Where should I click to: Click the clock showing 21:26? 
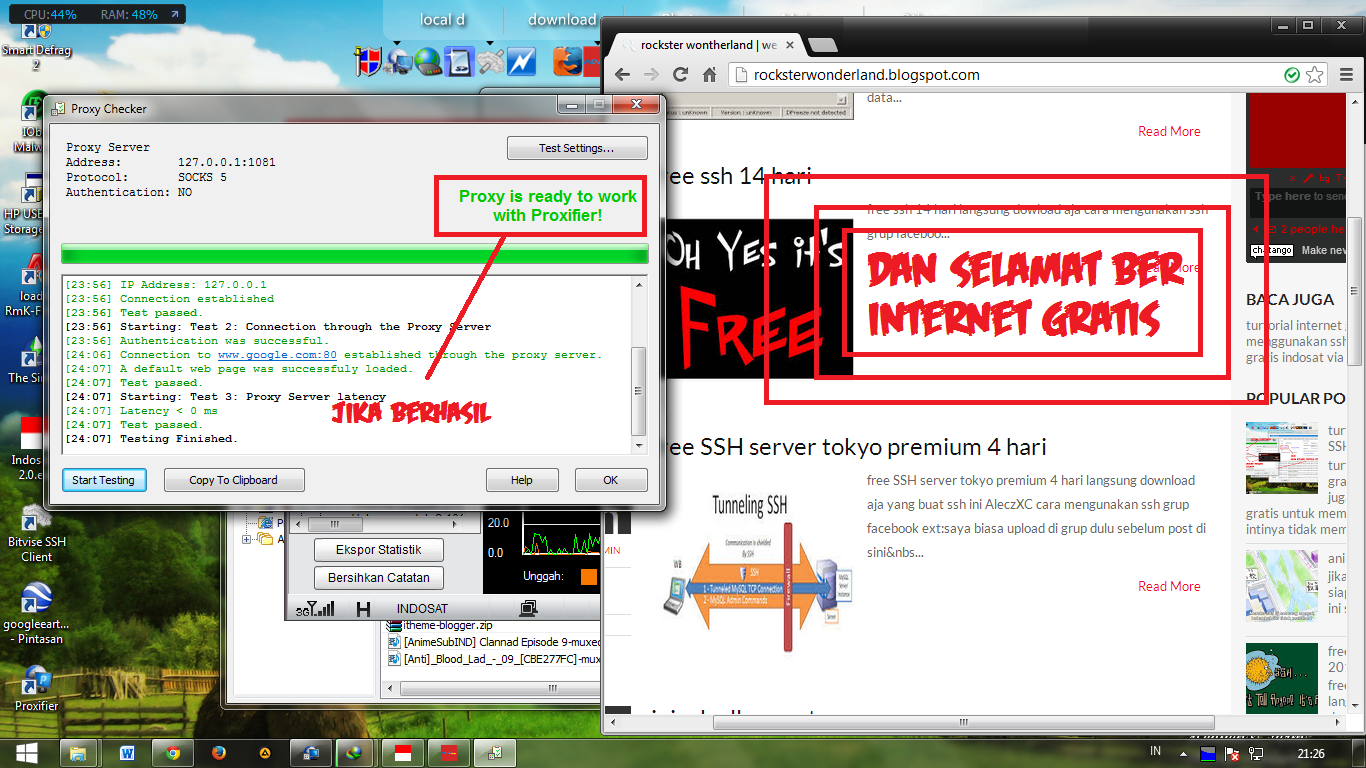coord(1310,753)
